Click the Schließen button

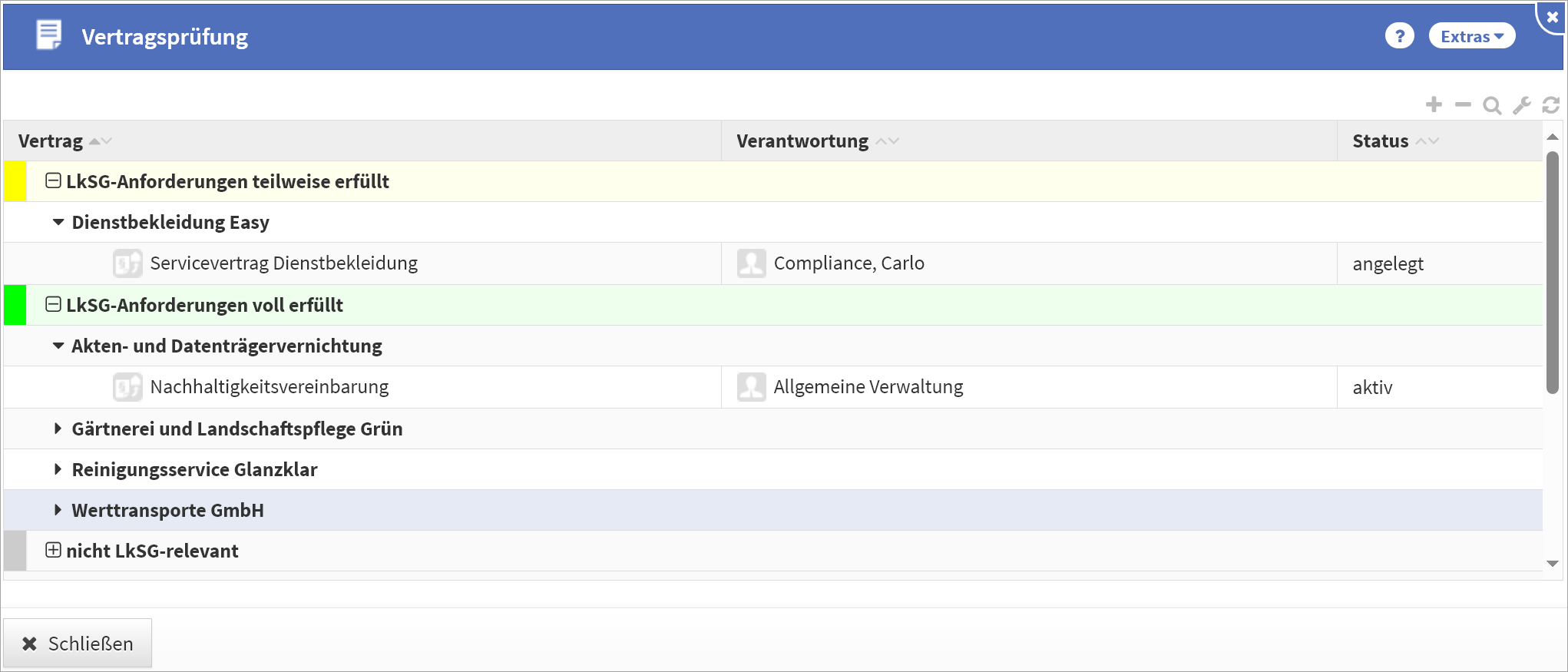(x=78, y=644)
